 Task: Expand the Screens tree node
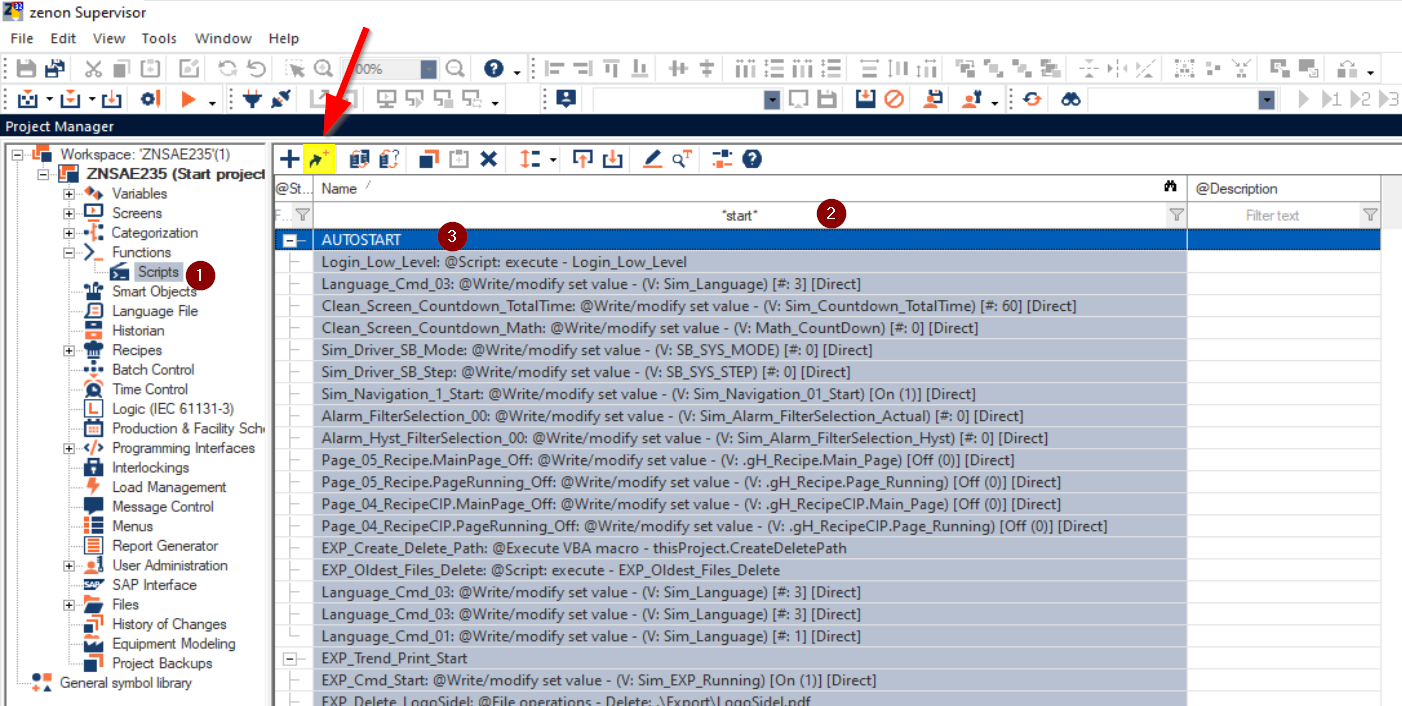click(69, 213)
